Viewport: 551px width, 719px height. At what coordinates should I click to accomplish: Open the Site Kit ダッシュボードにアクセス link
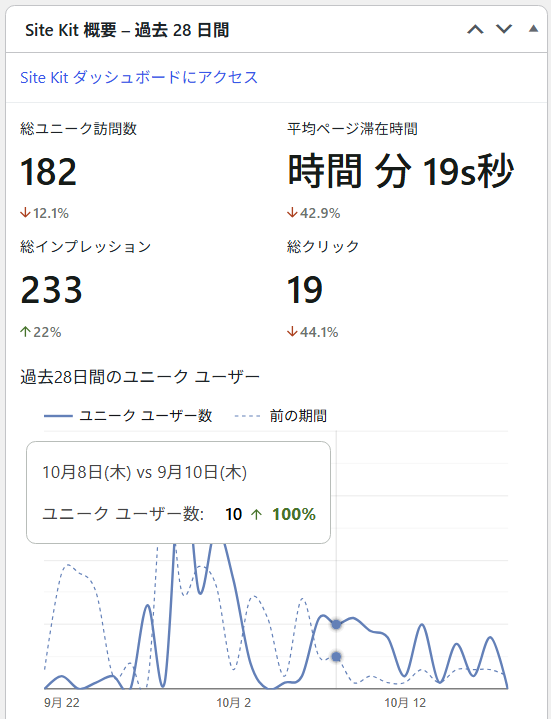click(x=139, y=77)
